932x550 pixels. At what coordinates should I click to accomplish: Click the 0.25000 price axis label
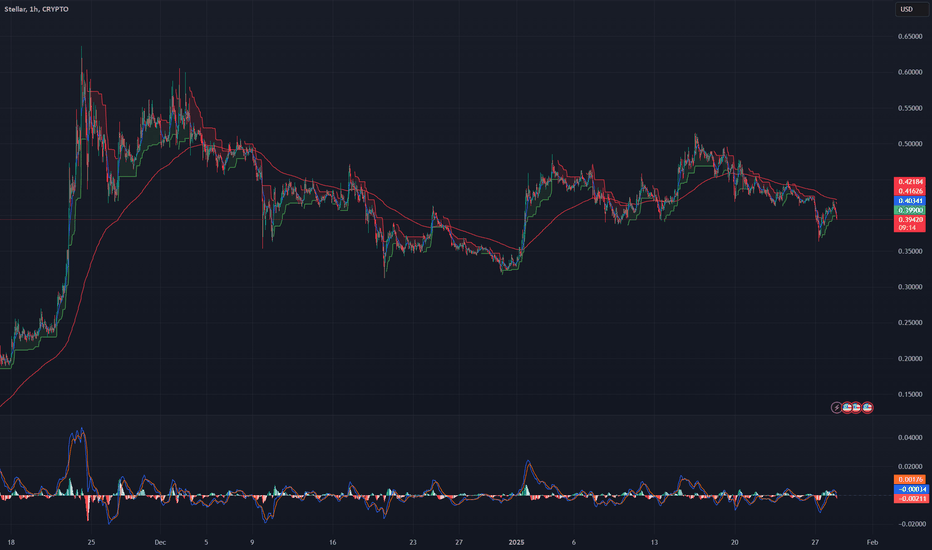(910, 323)
